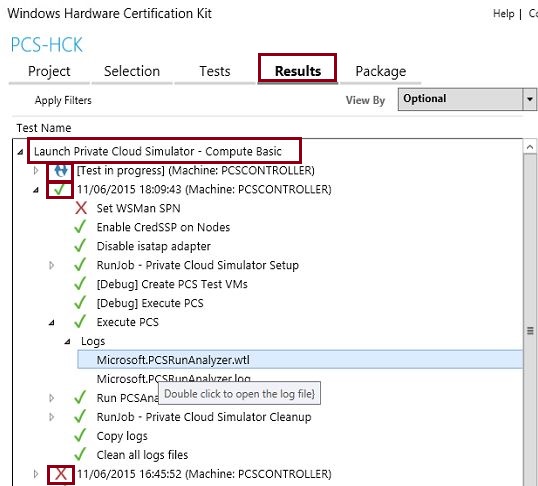Click red X beside Set WSMan SPN
This screenshot has height=486, width=538.
(x=81, y=208)
